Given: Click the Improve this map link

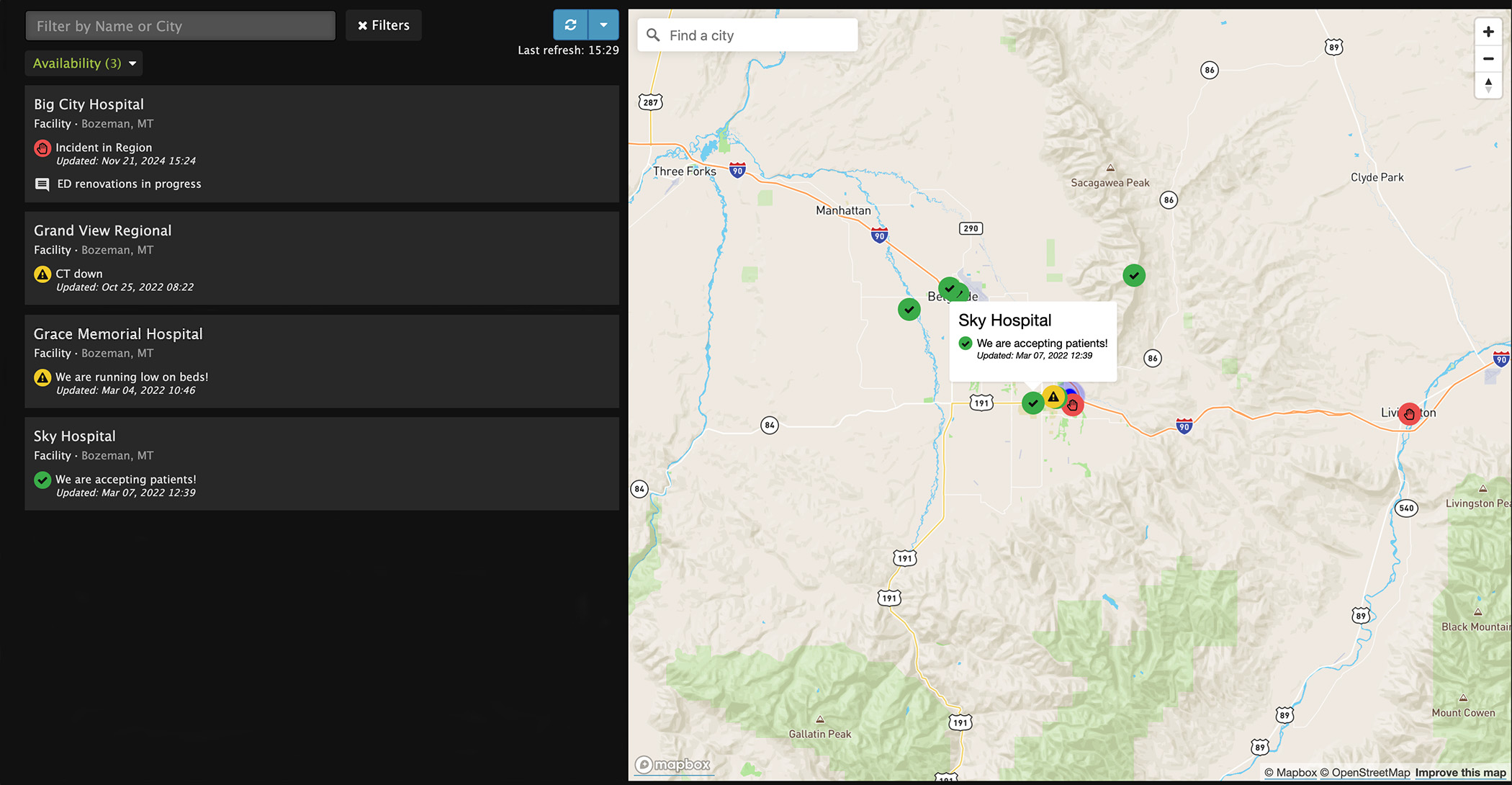Looking at the screenshot, I should click(x=1460, y=773).
